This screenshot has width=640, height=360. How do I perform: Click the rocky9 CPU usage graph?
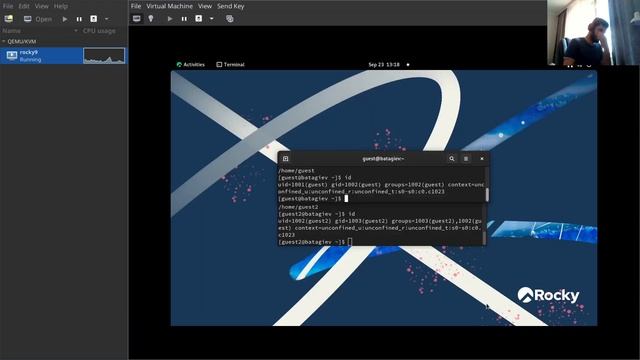[104, 56]
